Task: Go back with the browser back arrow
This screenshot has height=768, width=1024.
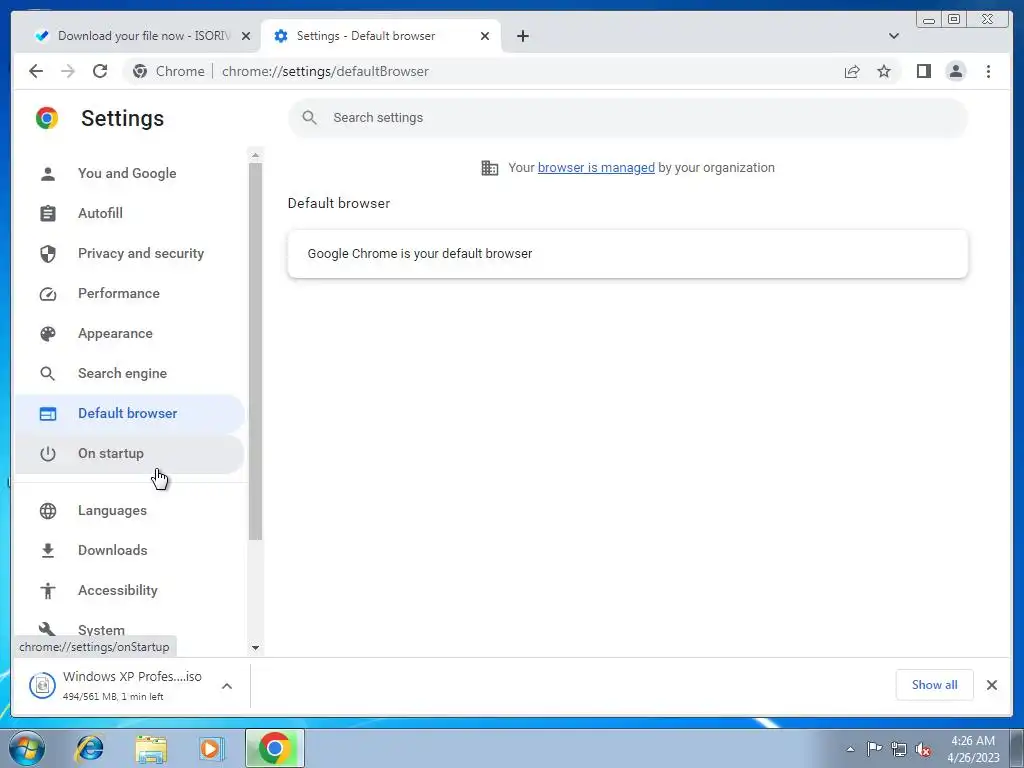Action: [x=36, y=71]
